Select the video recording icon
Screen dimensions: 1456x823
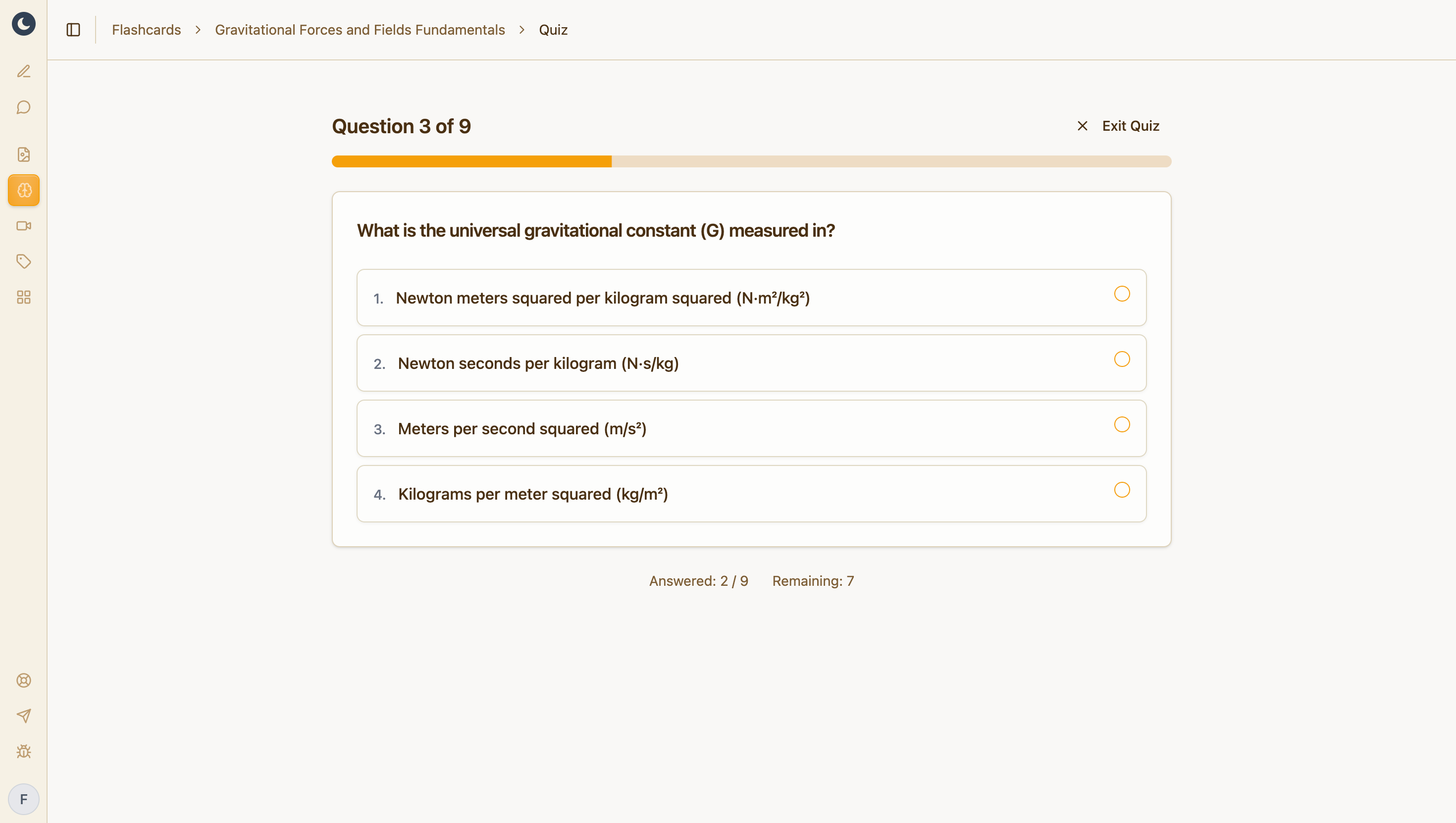(x=23, y=225)
